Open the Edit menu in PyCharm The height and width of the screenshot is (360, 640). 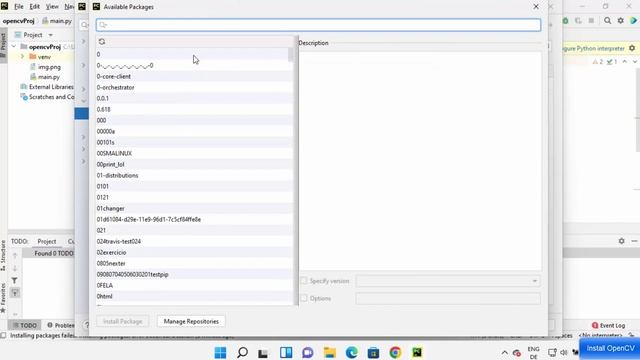point(35,7)
